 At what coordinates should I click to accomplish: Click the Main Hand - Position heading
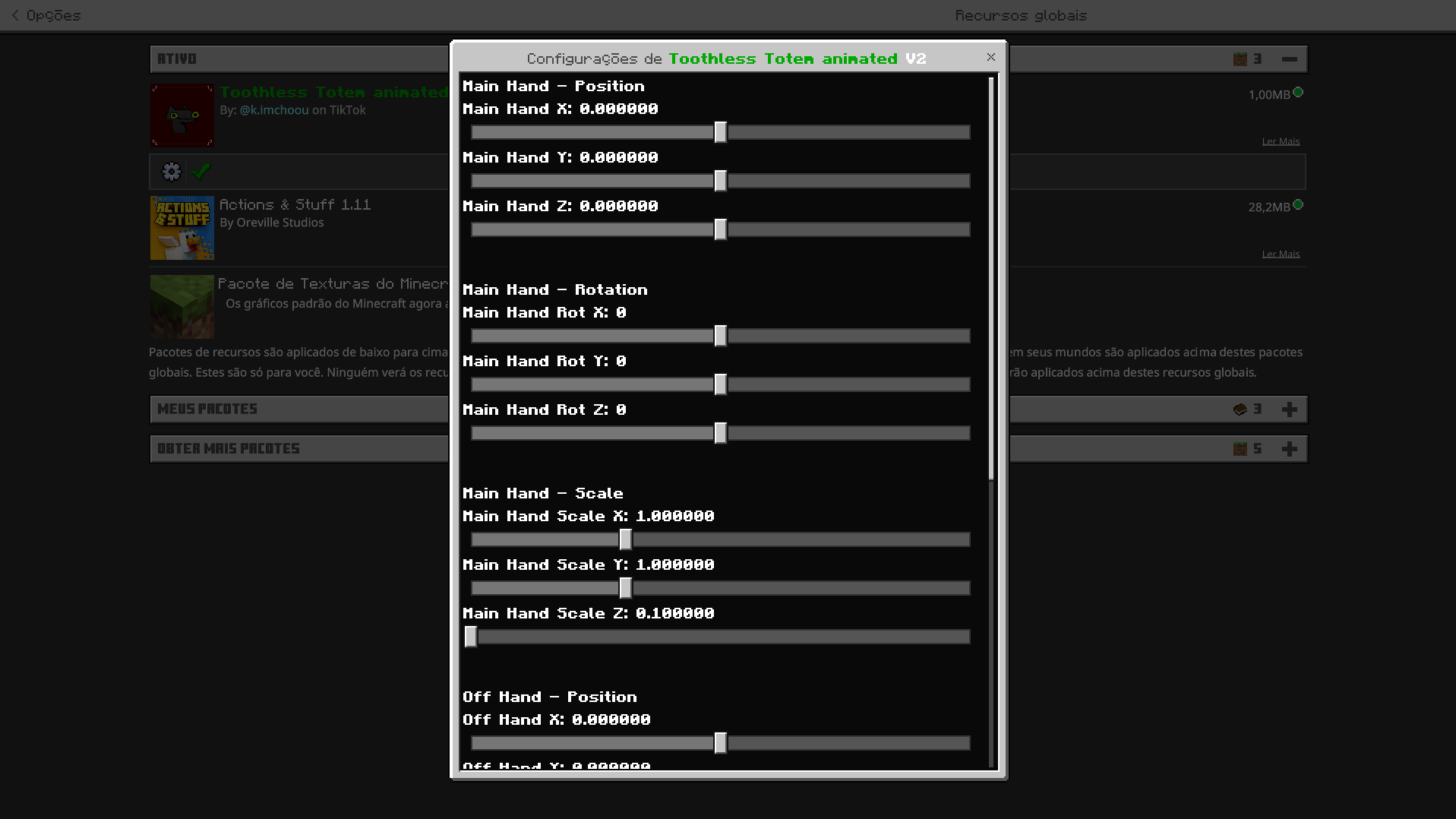(x=554, y=86)
